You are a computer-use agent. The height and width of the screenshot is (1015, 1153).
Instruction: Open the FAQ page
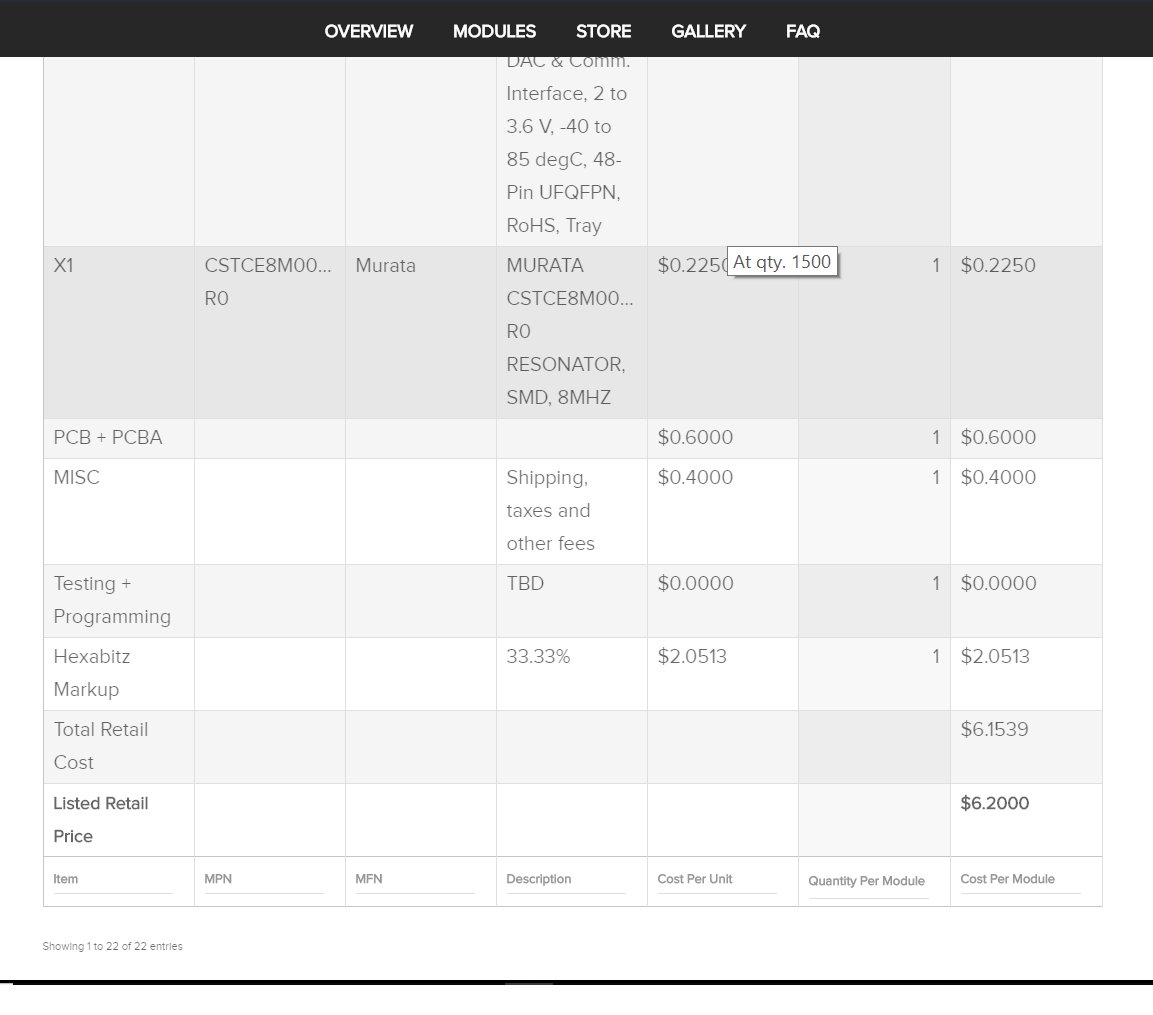coord(803,31)
